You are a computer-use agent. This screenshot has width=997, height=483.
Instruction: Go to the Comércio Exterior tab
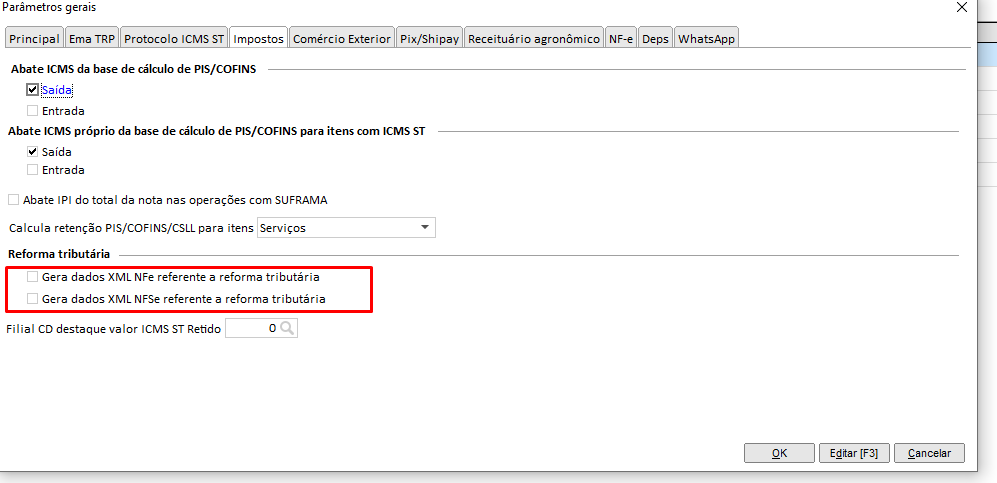pyautogui.click(x=341, y=39)
